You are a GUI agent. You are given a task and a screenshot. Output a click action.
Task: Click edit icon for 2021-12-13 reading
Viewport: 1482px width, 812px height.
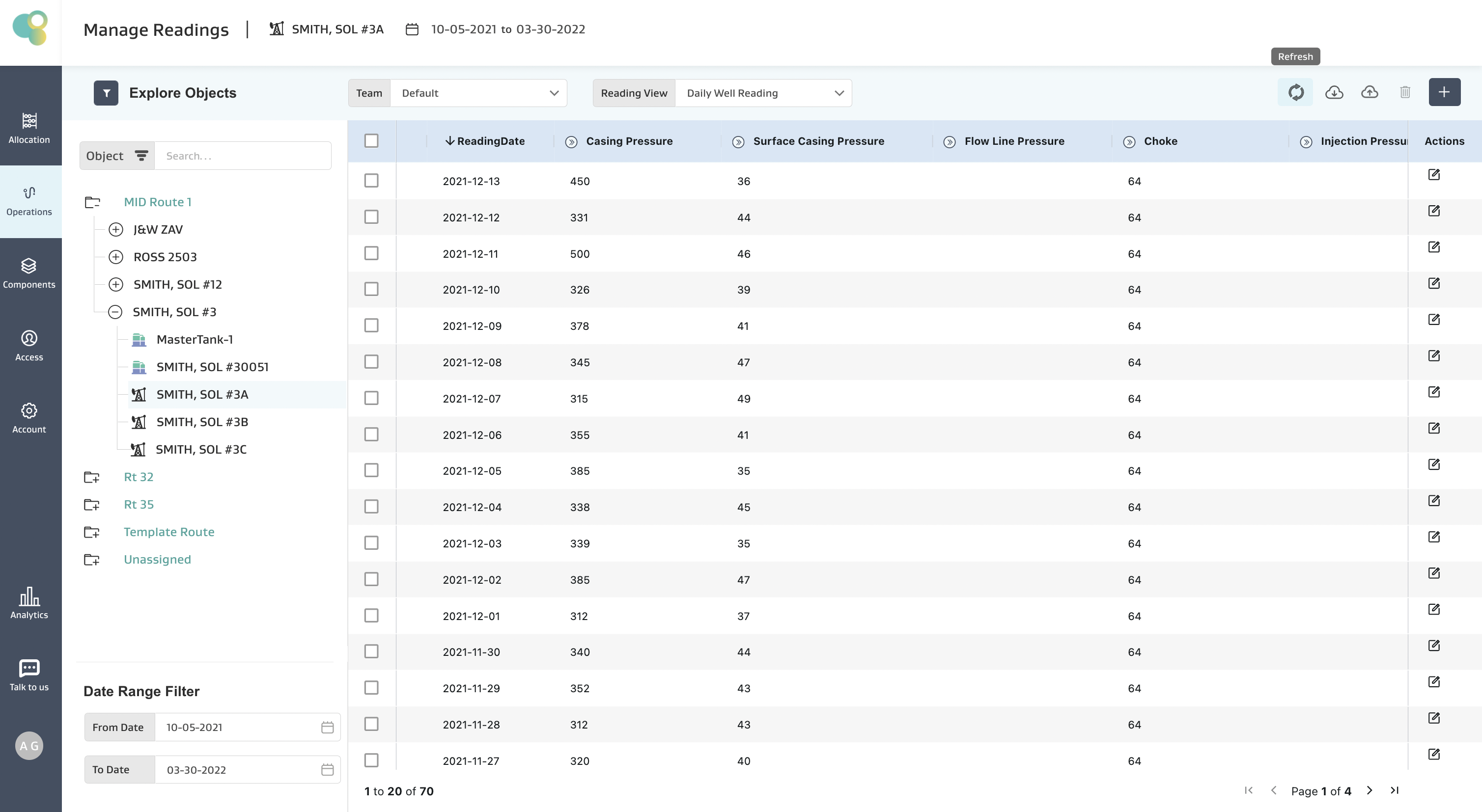1434,175
